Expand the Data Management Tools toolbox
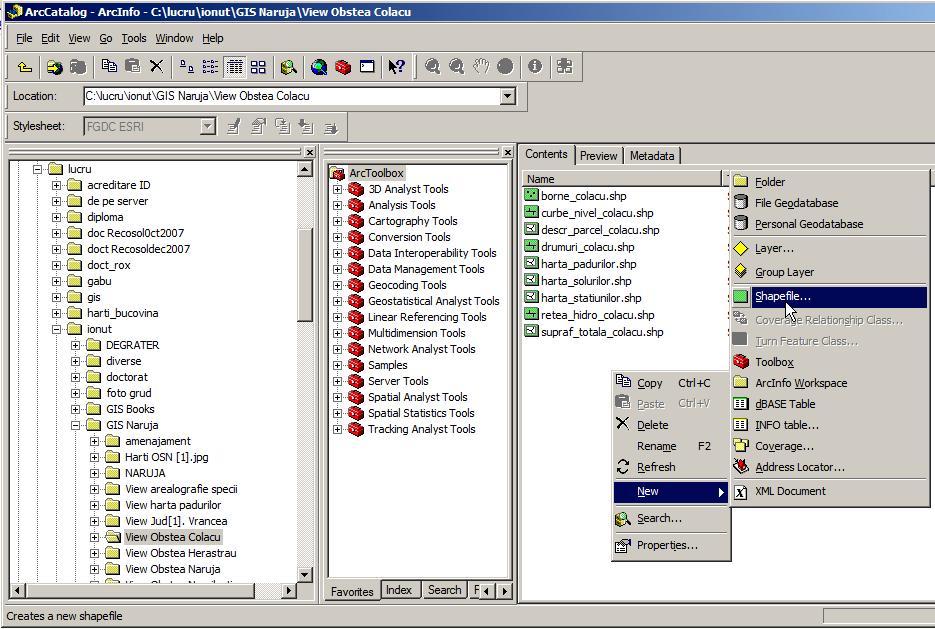The width and height of the screenshot is (935, 629). tap(338, 269)
